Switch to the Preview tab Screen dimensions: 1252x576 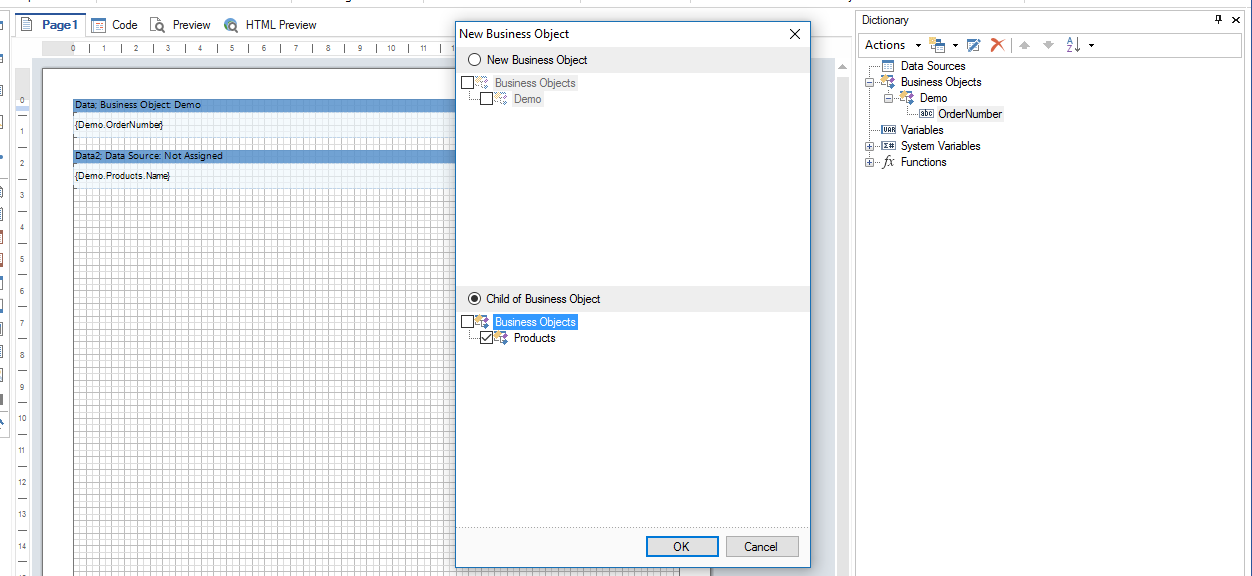(180, 25)
